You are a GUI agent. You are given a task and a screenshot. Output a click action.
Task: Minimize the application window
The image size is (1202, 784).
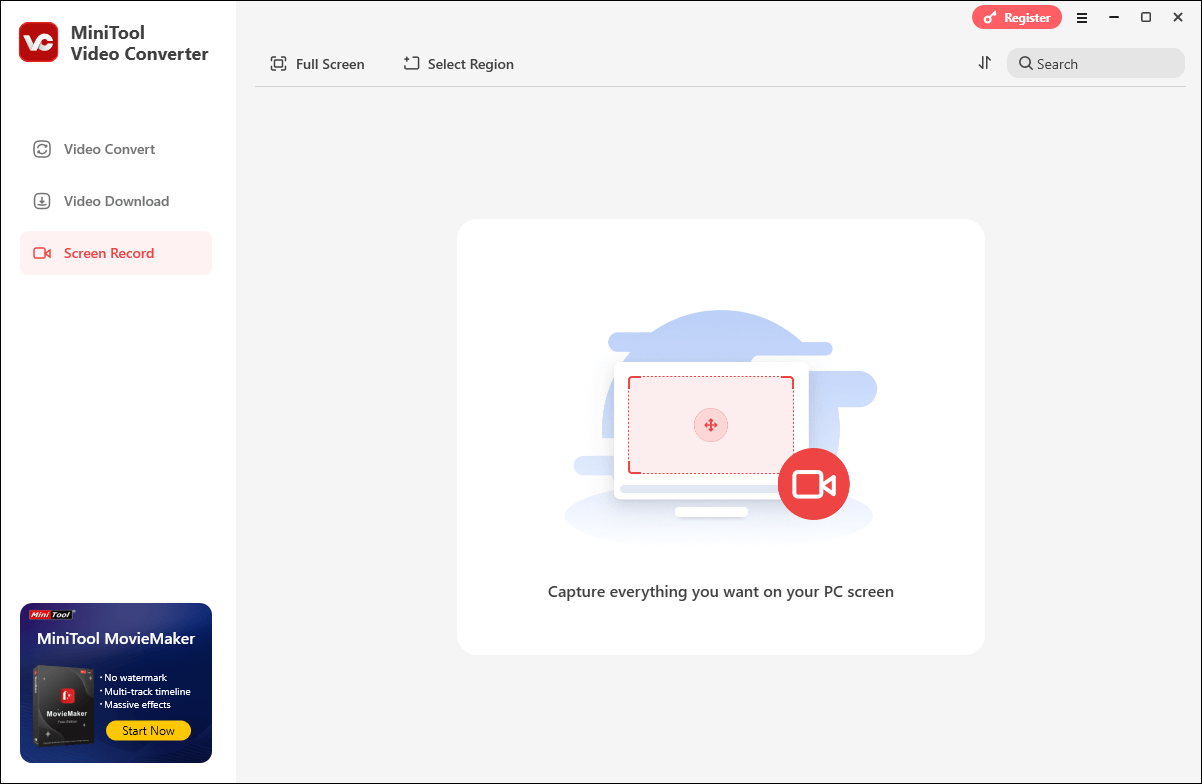pyautogui.click(x=1114, y=18)
